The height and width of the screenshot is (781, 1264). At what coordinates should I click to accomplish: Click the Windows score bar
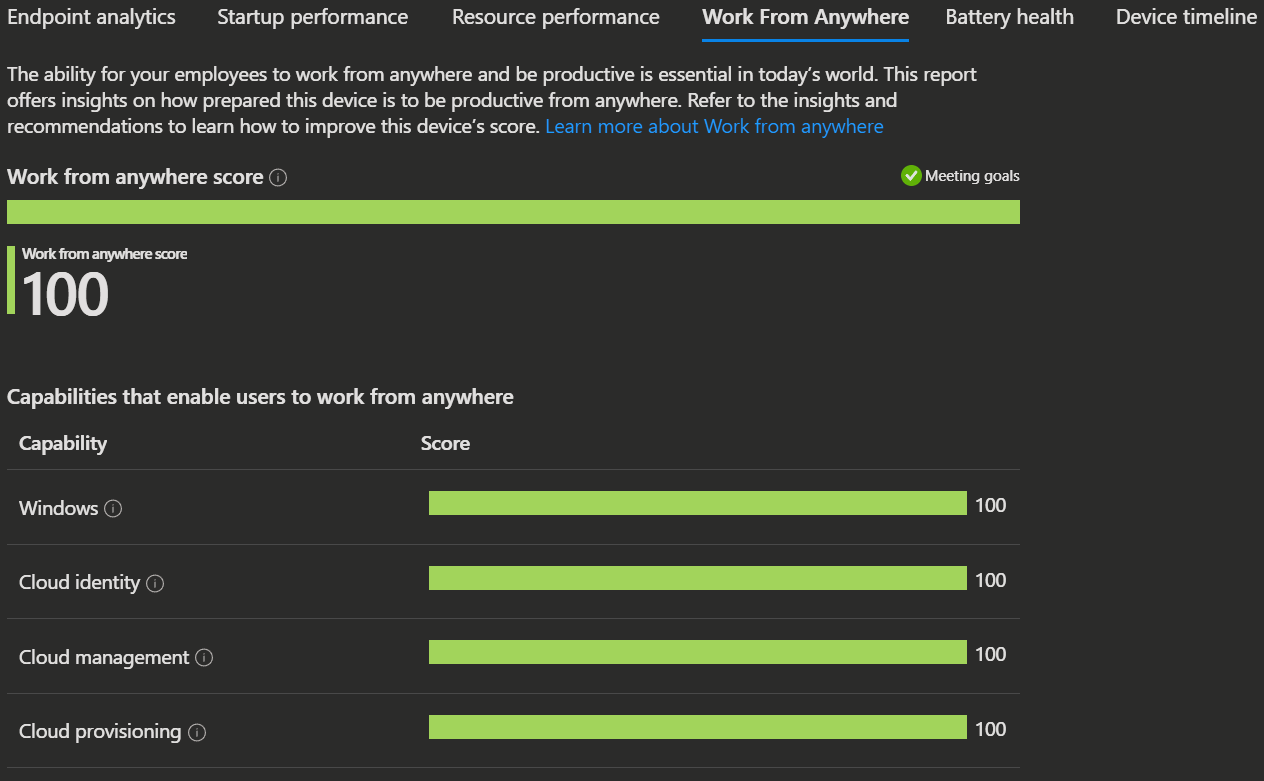click(x=698, y=503)
